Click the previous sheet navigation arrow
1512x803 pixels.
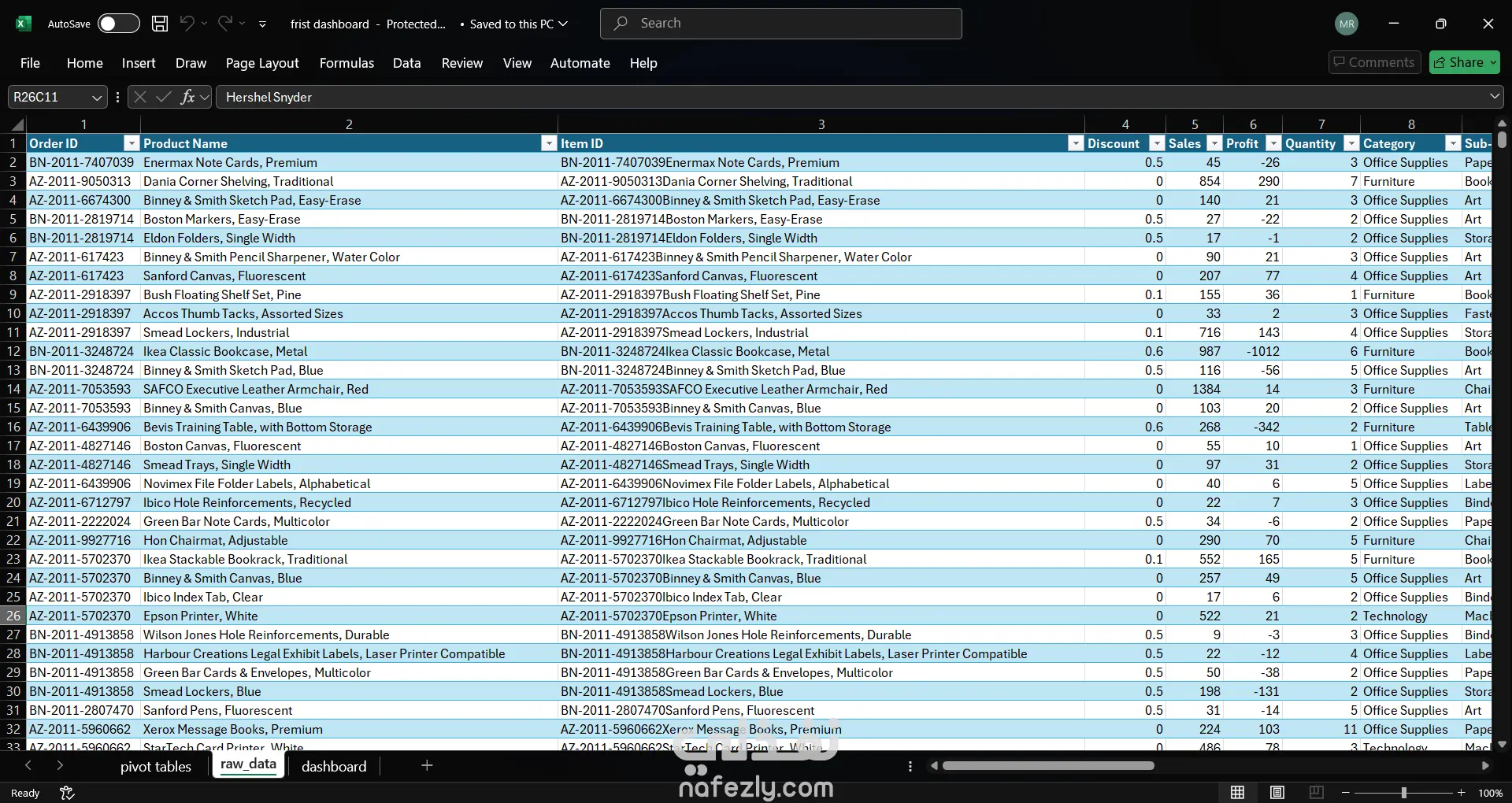[x=28, y=765]
